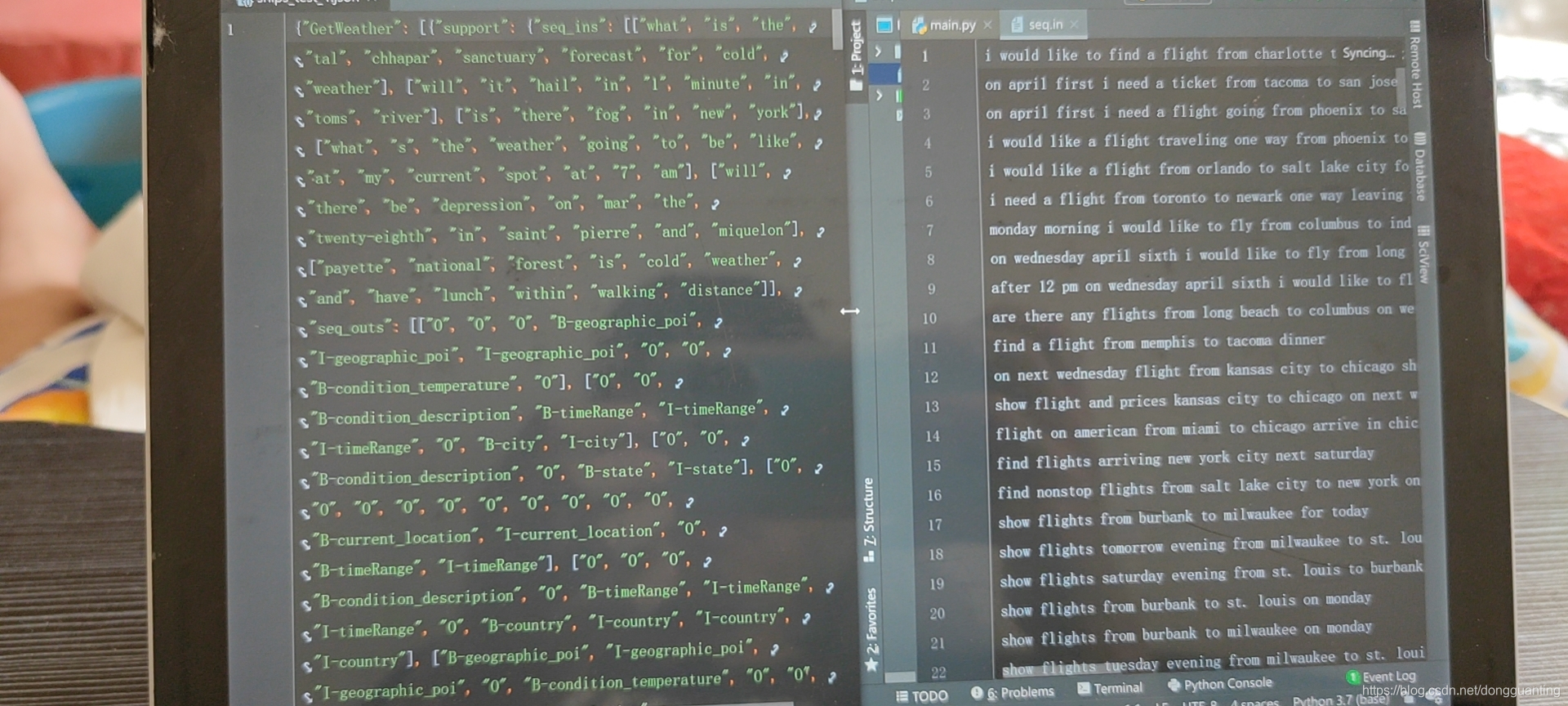Viewport: 1568px width, 706px height.
Task: Click the text file icon on seq.in tab
Action: point(1017,25)
